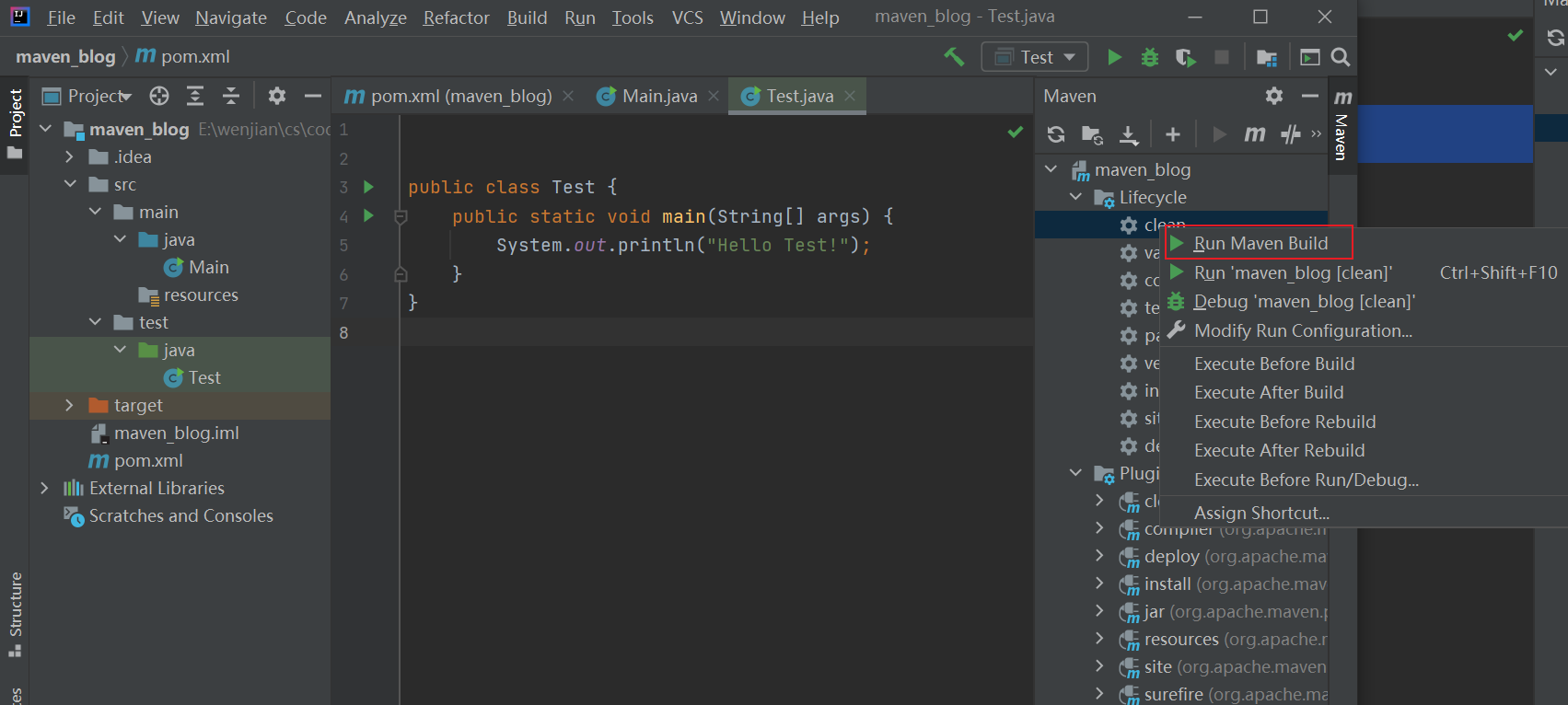This screenshot has height=705, width=1568.
Task: Open Project Structure icon in the toolbar
Action: point(1267,57)
